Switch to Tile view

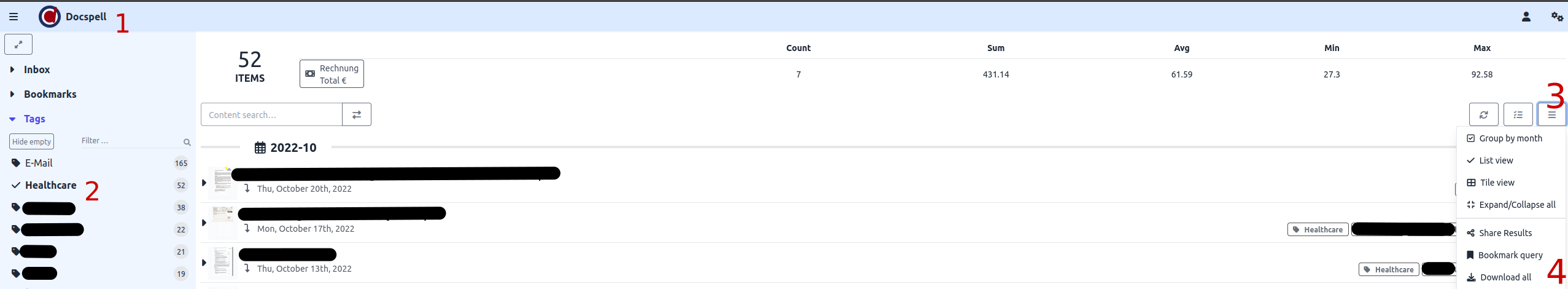pyautogui.click(x=1497, y=183)
